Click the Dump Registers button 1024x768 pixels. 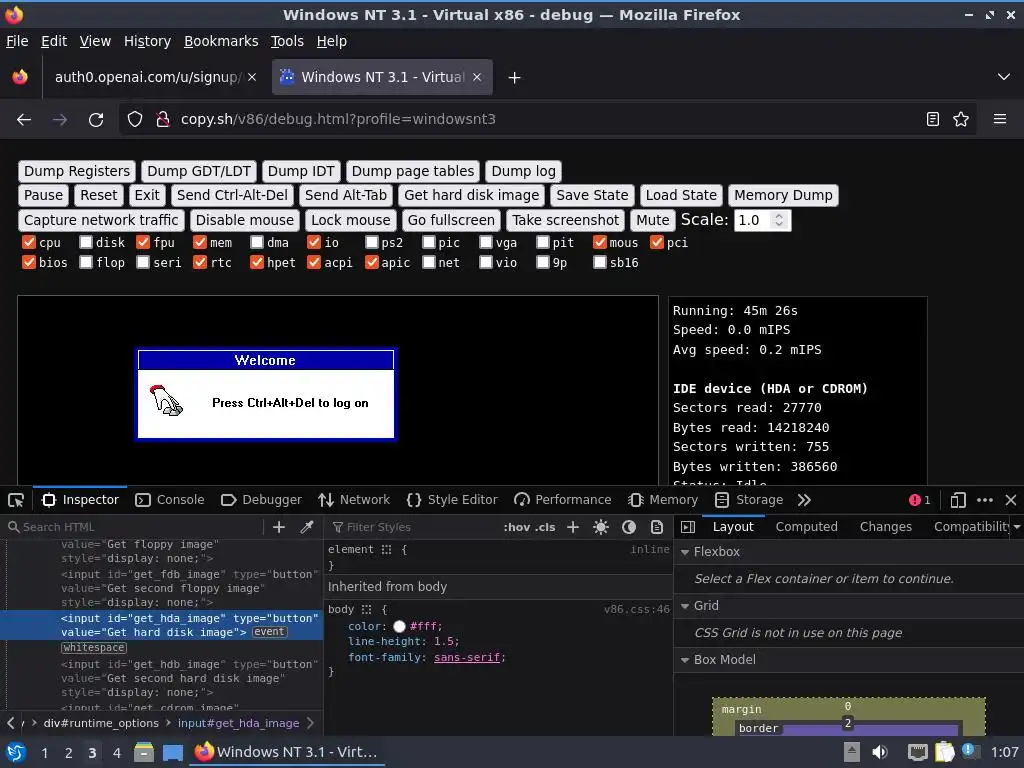pos(77,172)
